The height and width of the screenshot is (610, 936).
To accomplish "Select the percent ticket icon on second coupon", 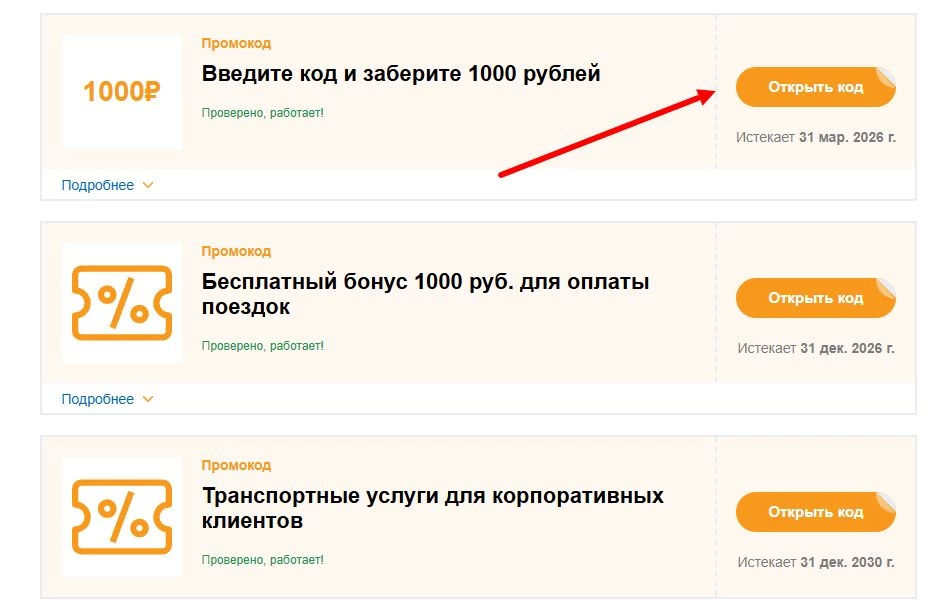I will 121,301.
